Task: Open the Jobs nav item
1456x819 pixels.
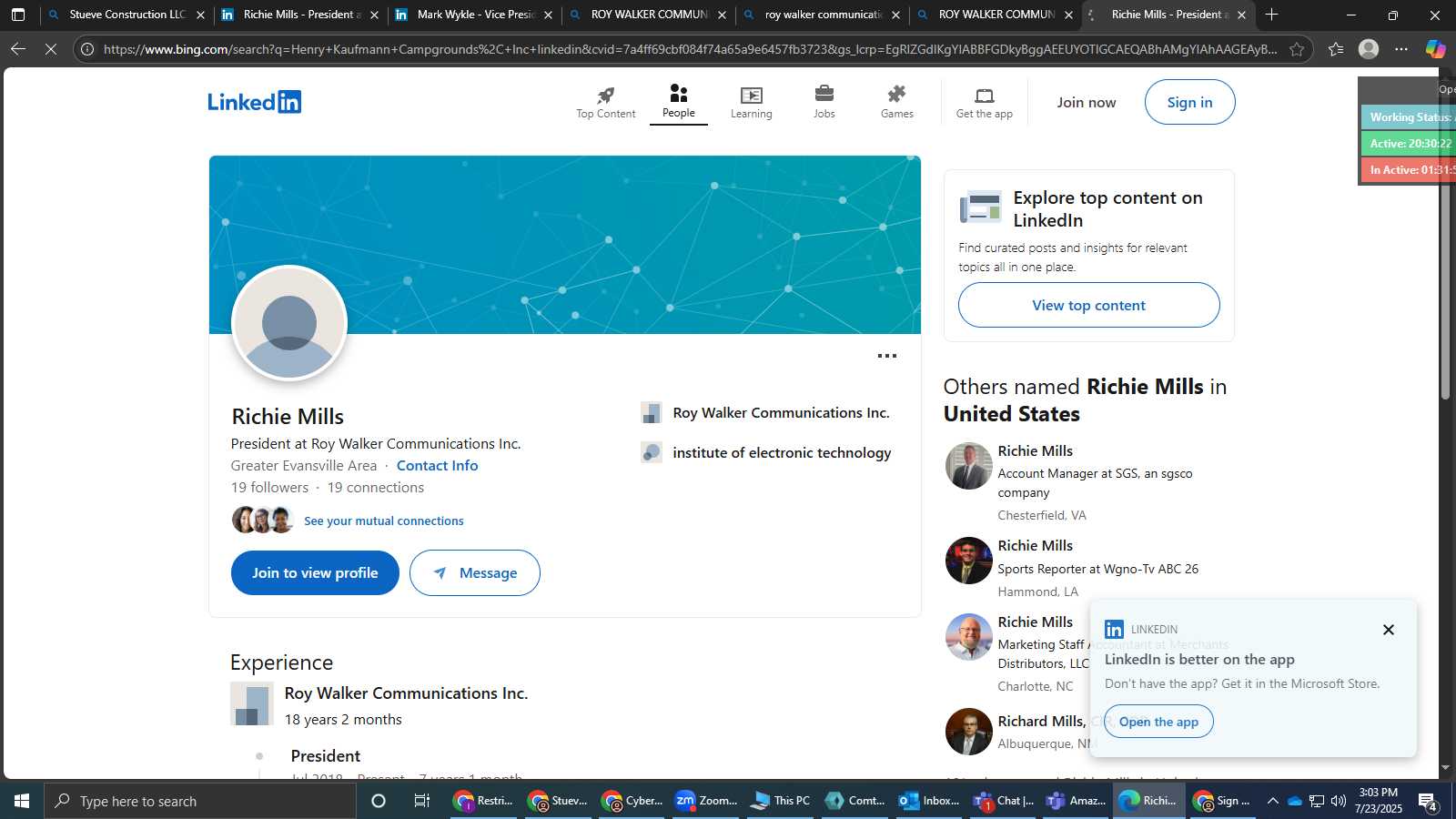Action: (824, 102)
